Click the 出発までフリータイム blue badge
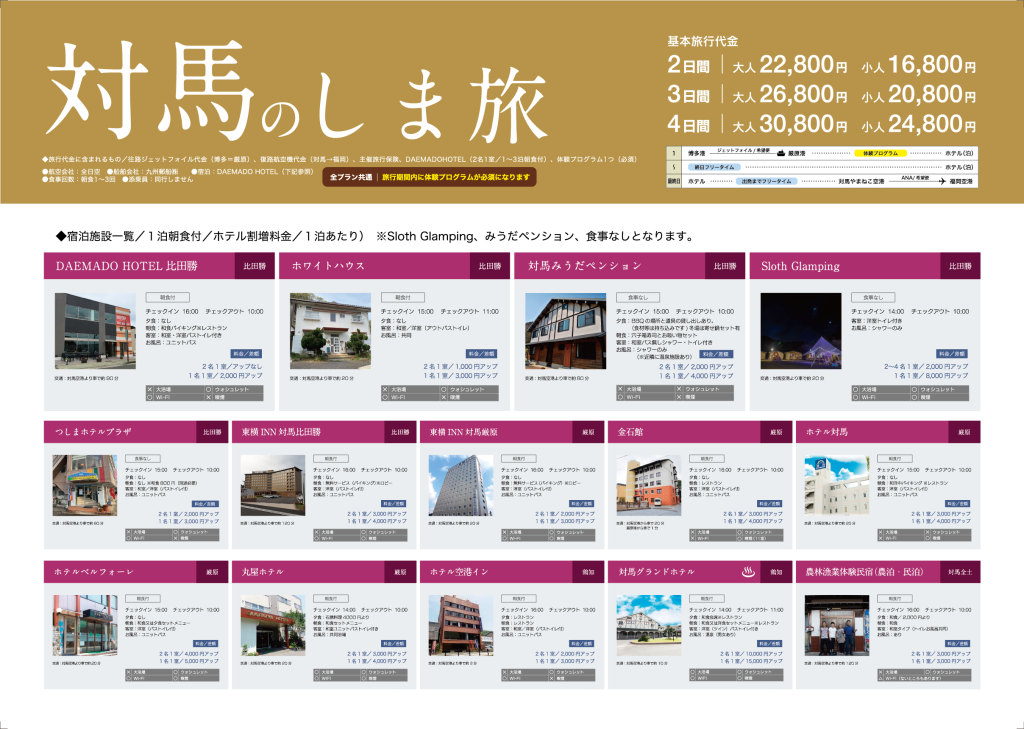This screenshot has height=729, width=1024. click(767, 181)
